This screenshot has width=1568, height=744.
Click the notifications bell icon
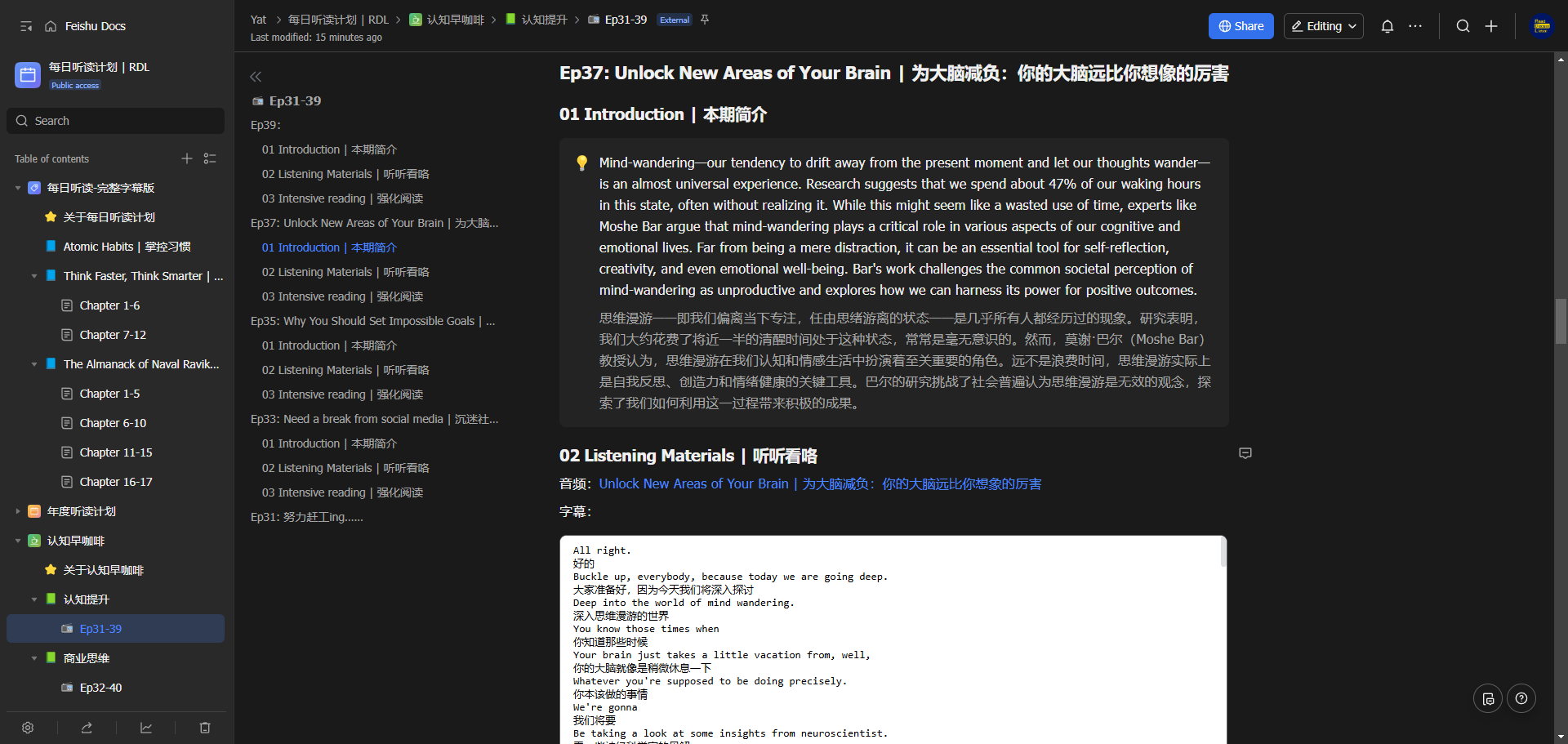coord(1387,26)
